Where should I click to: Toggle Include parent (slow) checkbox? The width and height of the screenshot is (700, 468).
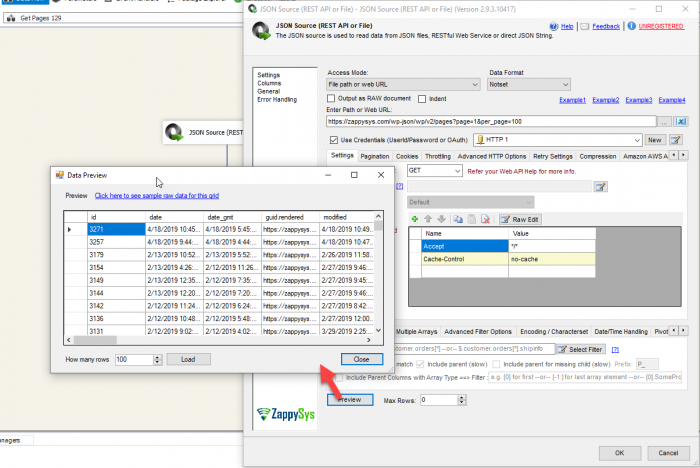point(420,364)
